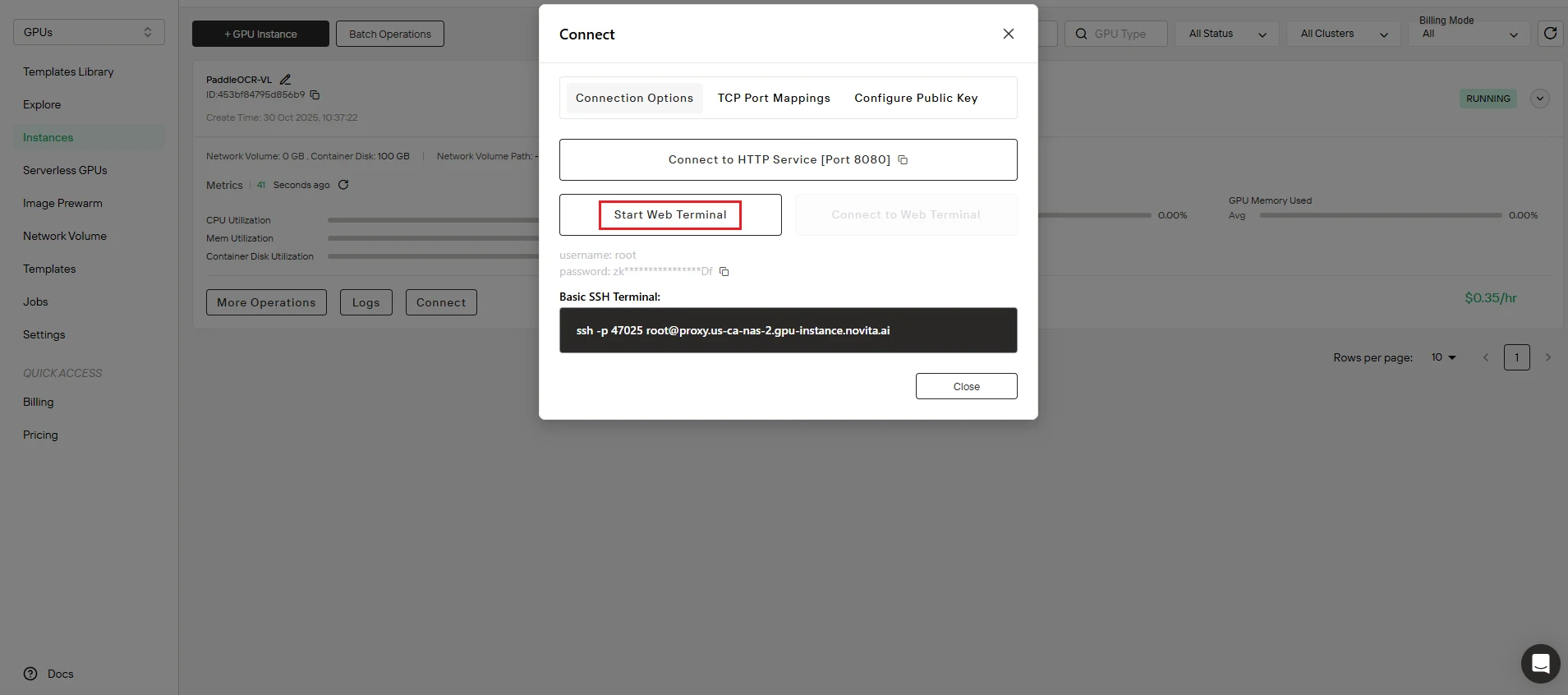Copy the PaddleOCR-VL instance ID
1568x695 pixels.
click(x=315, y=95)
